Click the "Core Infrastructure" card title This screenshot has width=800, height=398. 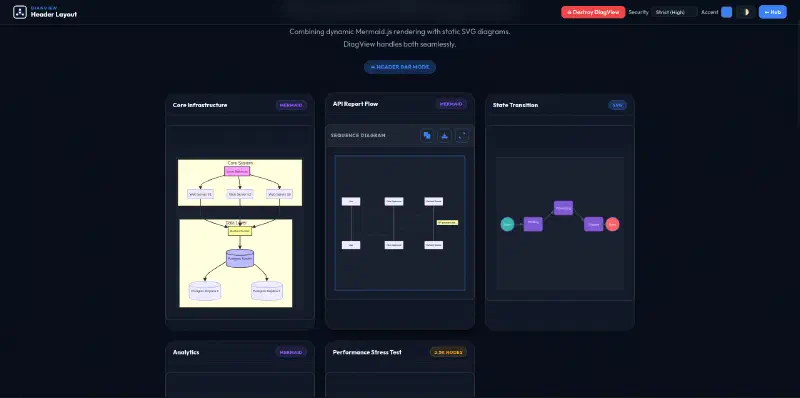(x=200, y=105)
